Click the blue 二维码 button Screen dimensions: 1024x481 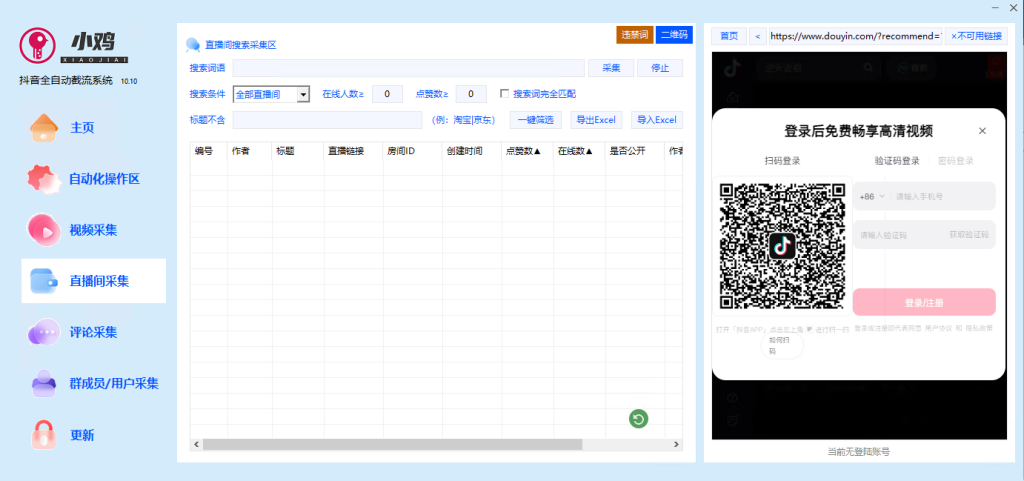(674, 35)
